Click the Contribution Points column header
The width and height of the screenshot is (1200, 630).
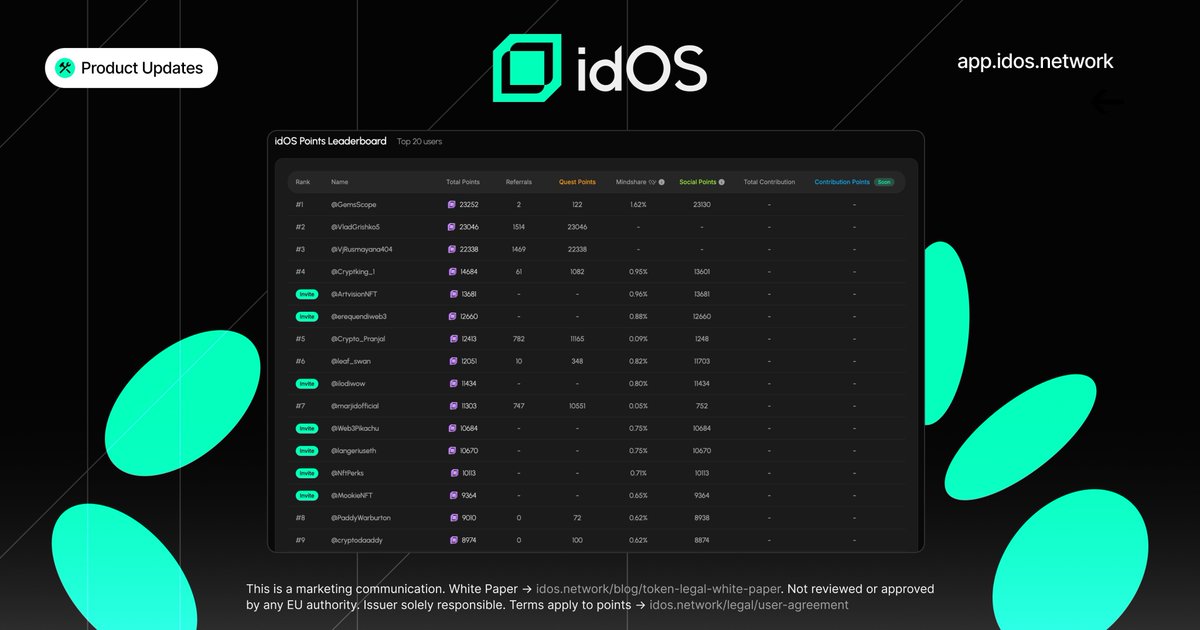[842, 182]
